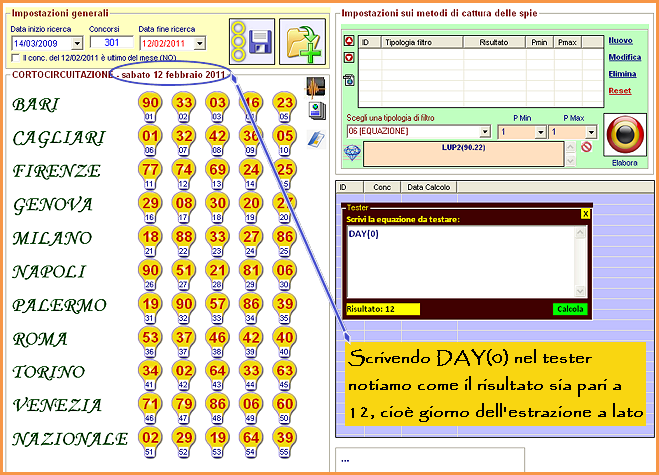Click Modifica link

click(x=625, y=57)
